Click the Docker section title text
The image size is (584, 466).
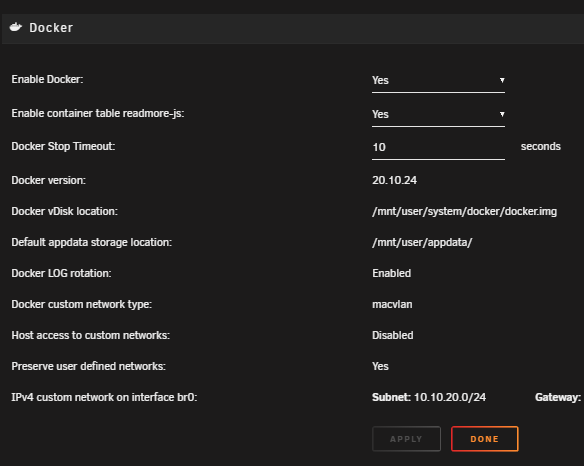(51, 28)
